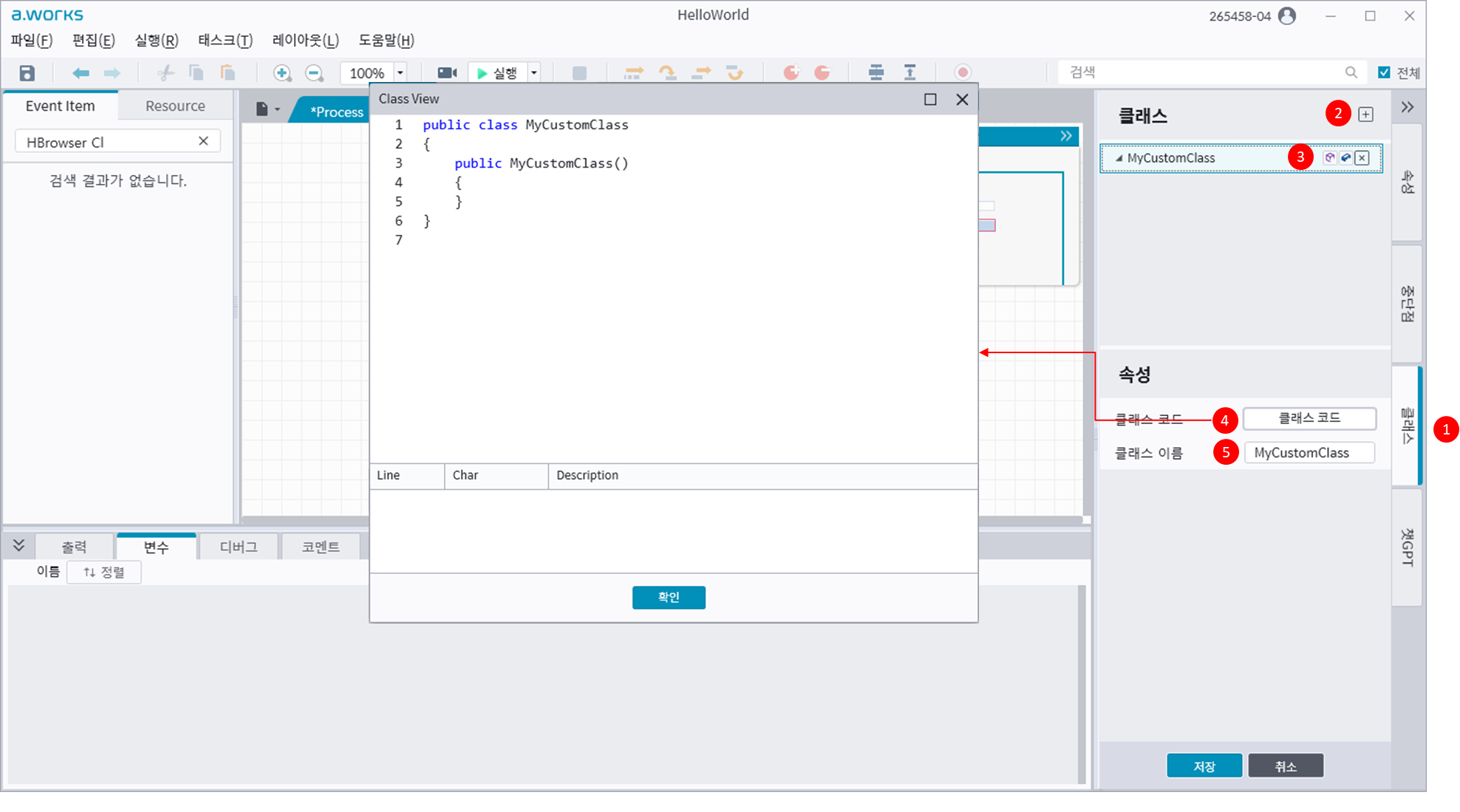This screenshot has height=812, width=1460.
Task: Zoom out with the minus magnifier
Action: 314,73
